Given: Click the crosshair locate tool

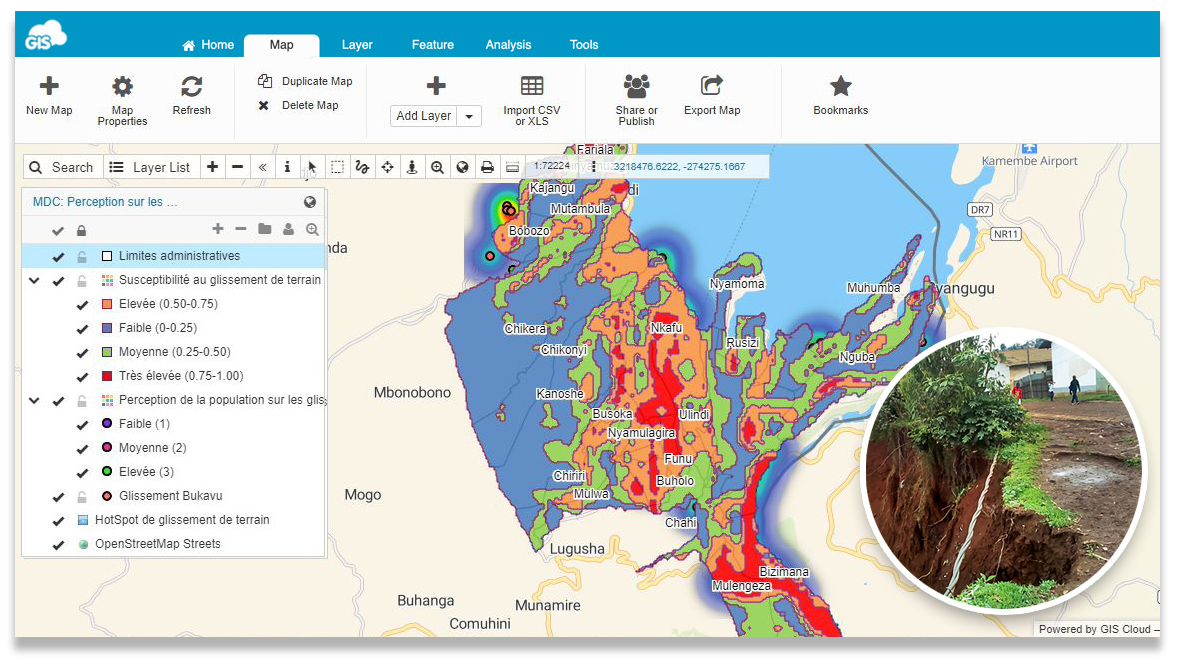Looking at the screenshot, I should click(387, 167).
